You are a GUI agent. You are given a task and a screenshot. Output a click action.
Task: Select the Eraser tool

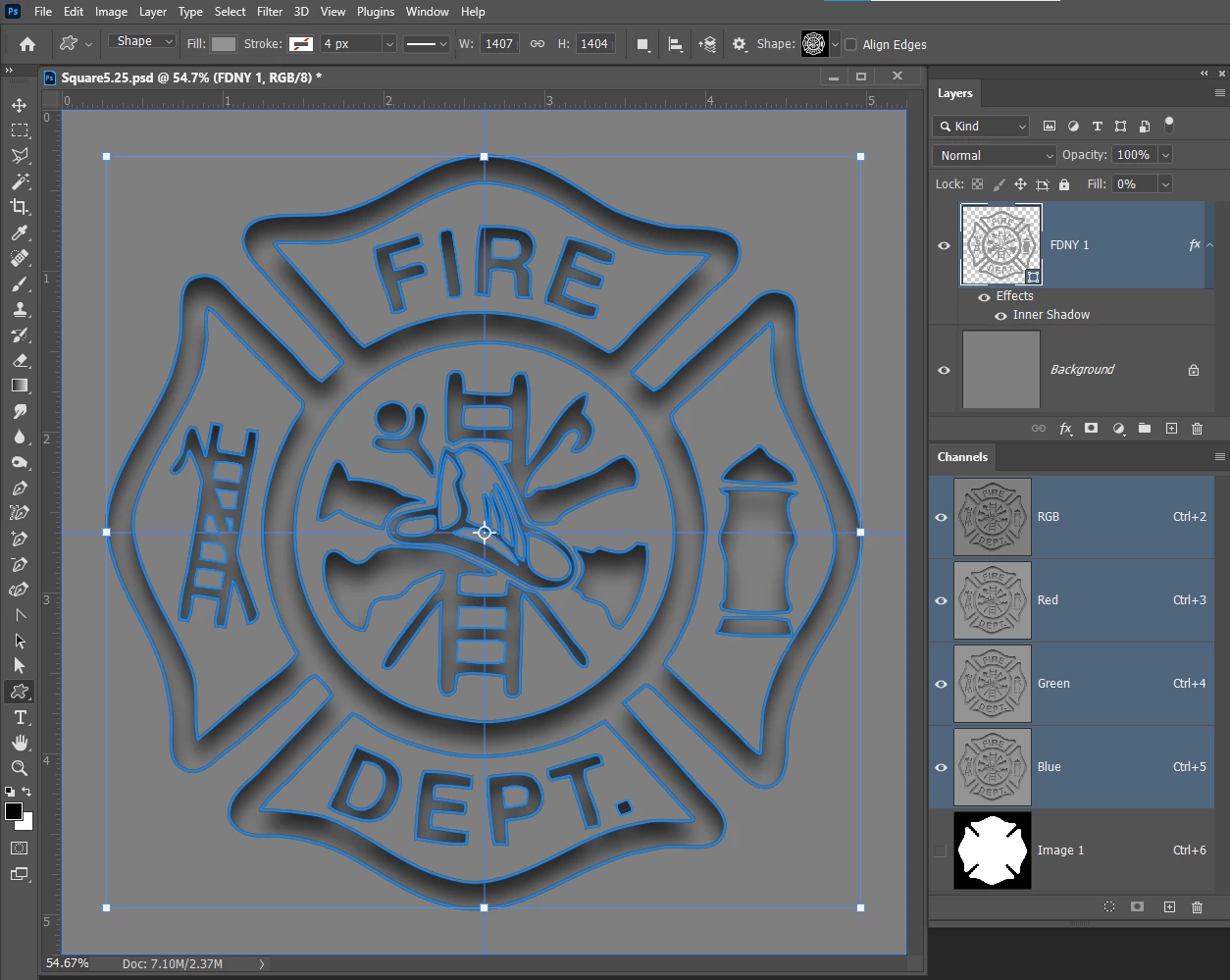[x=19, y=360]
